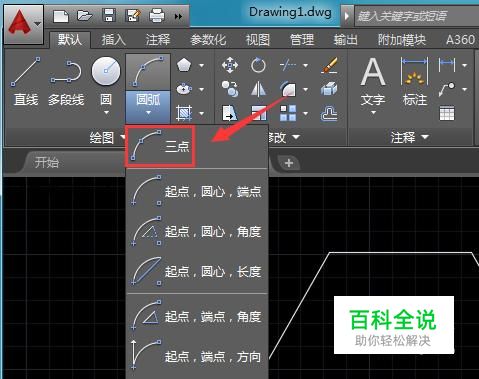Click the Save As icon
This screenshot has height=379, width=479.
click(x=133, y=16)
